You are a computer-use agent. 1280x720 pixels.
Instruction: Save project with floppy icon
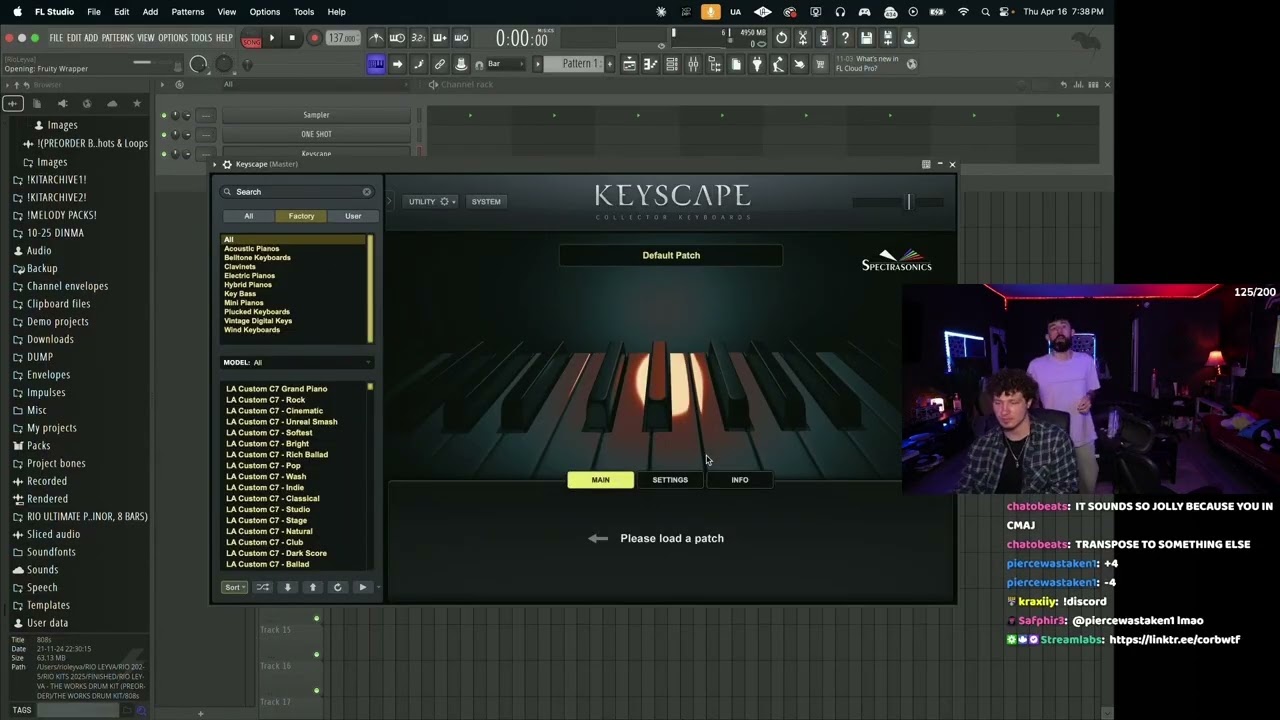866,38
